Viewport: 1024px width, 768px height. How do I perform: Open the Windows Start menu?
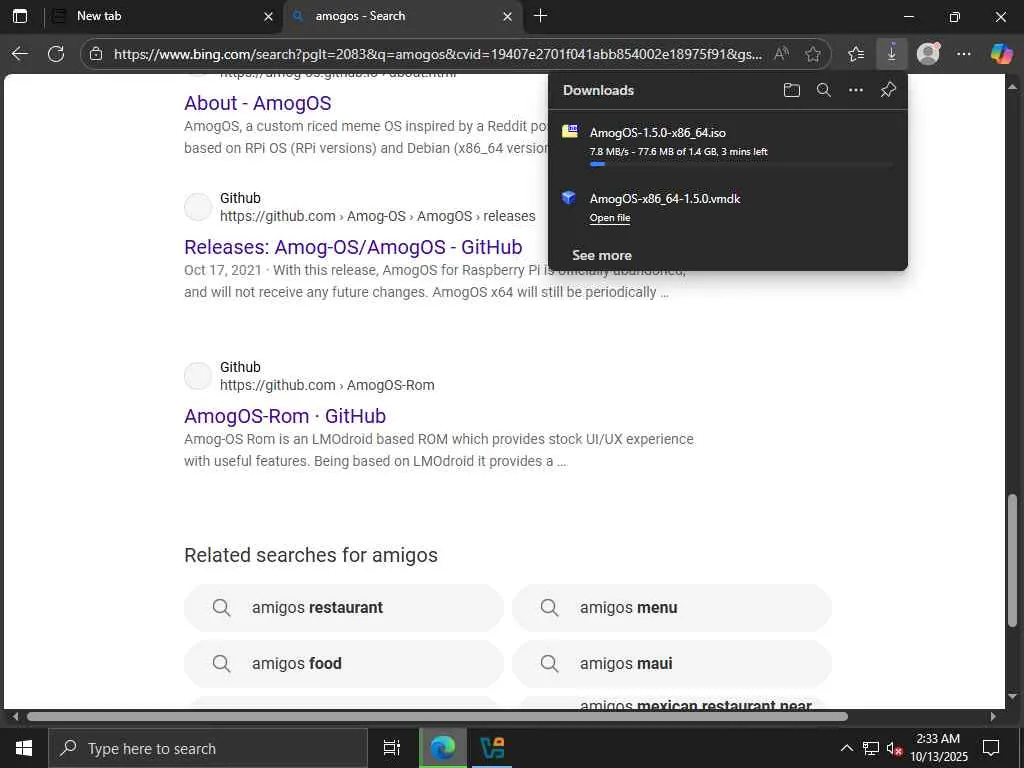(24, 748)
